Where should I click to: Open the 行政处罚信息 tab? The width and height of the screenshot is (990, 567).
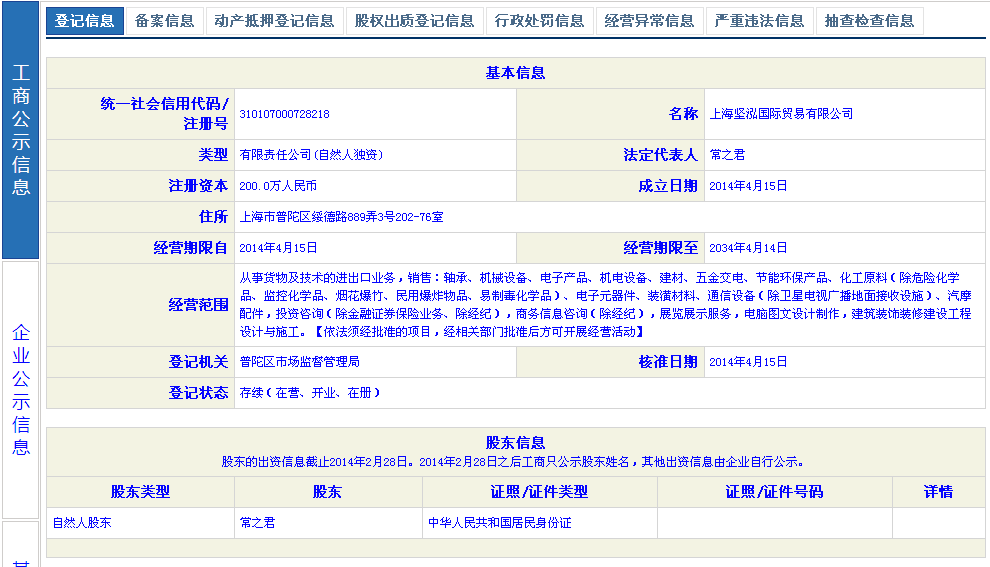539,21
